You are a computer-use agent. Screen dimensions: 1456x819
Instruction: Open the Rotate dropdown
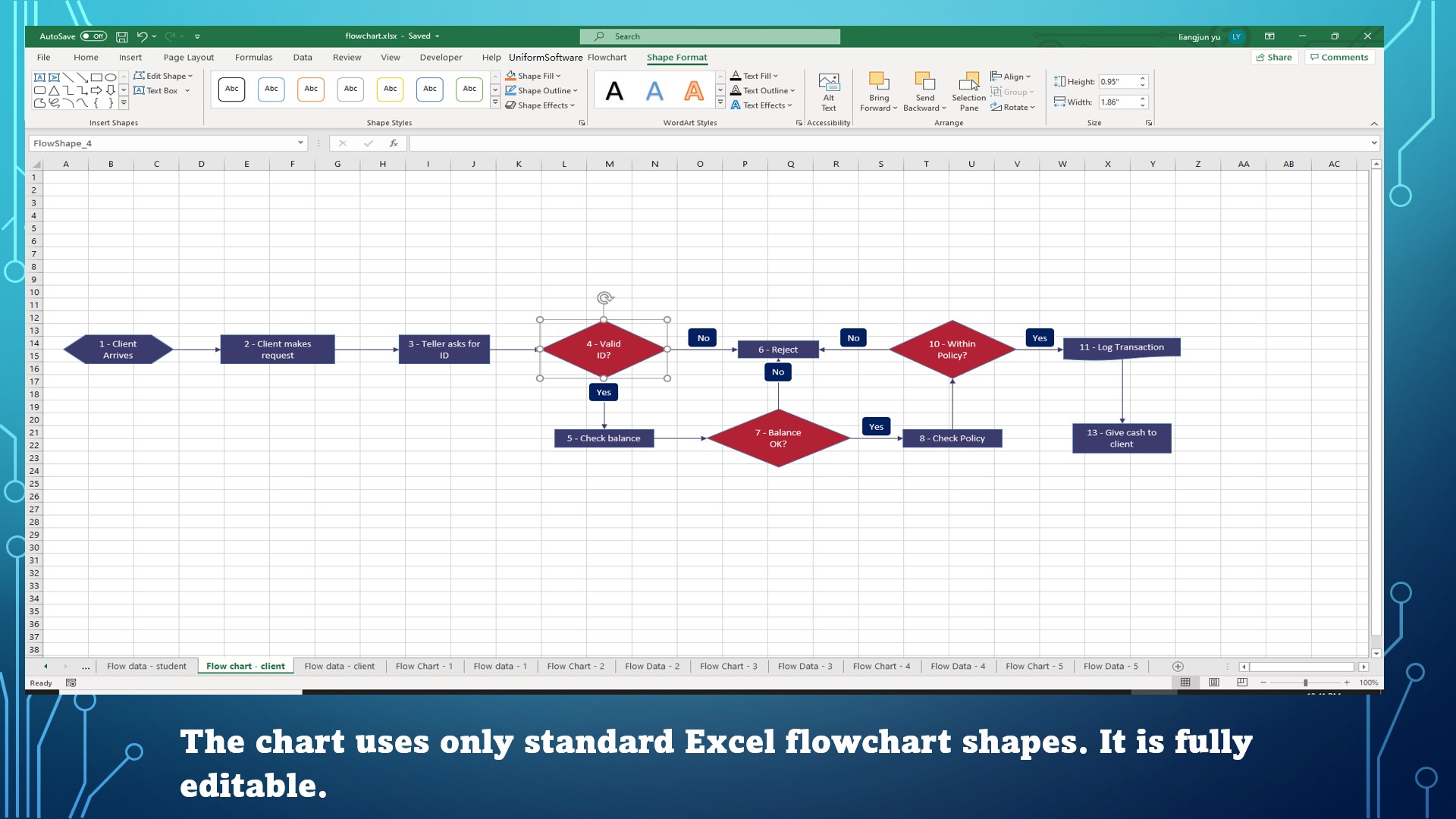point(1013,107)
